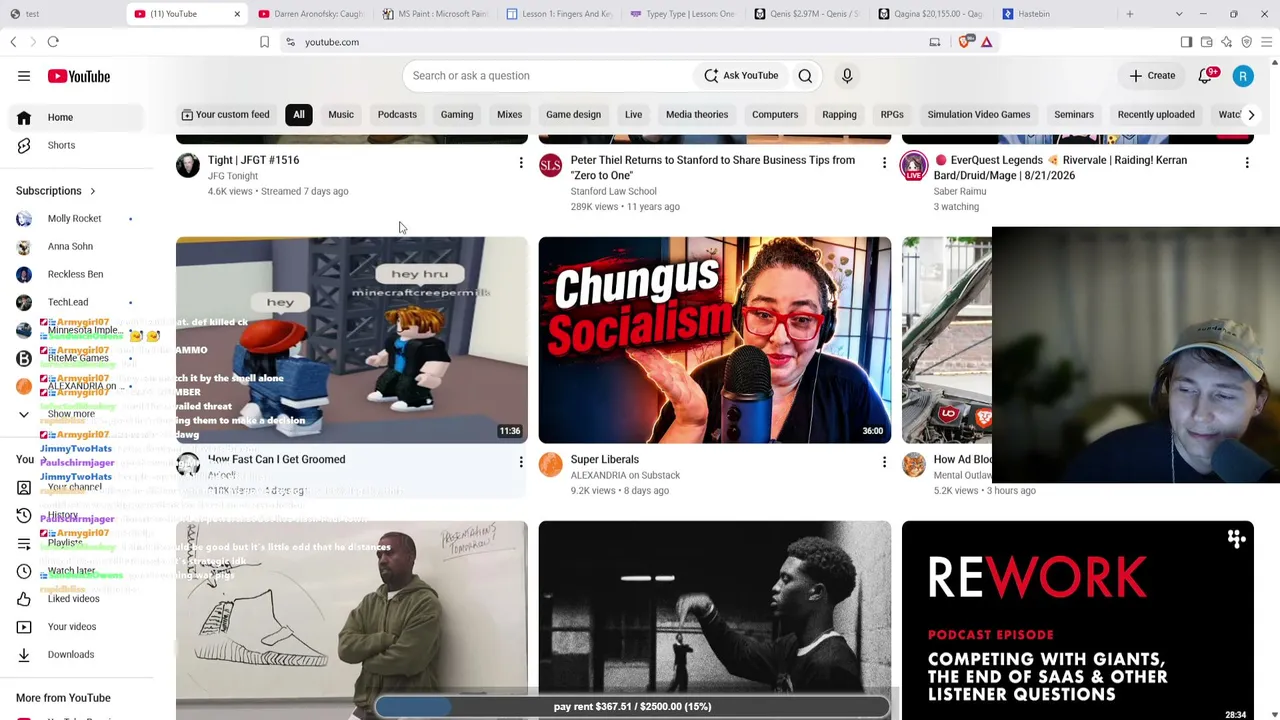This screenshot has height=720, width=1280.
Task: Open more options for the Peter Thiel video
Action: (884, 162)
